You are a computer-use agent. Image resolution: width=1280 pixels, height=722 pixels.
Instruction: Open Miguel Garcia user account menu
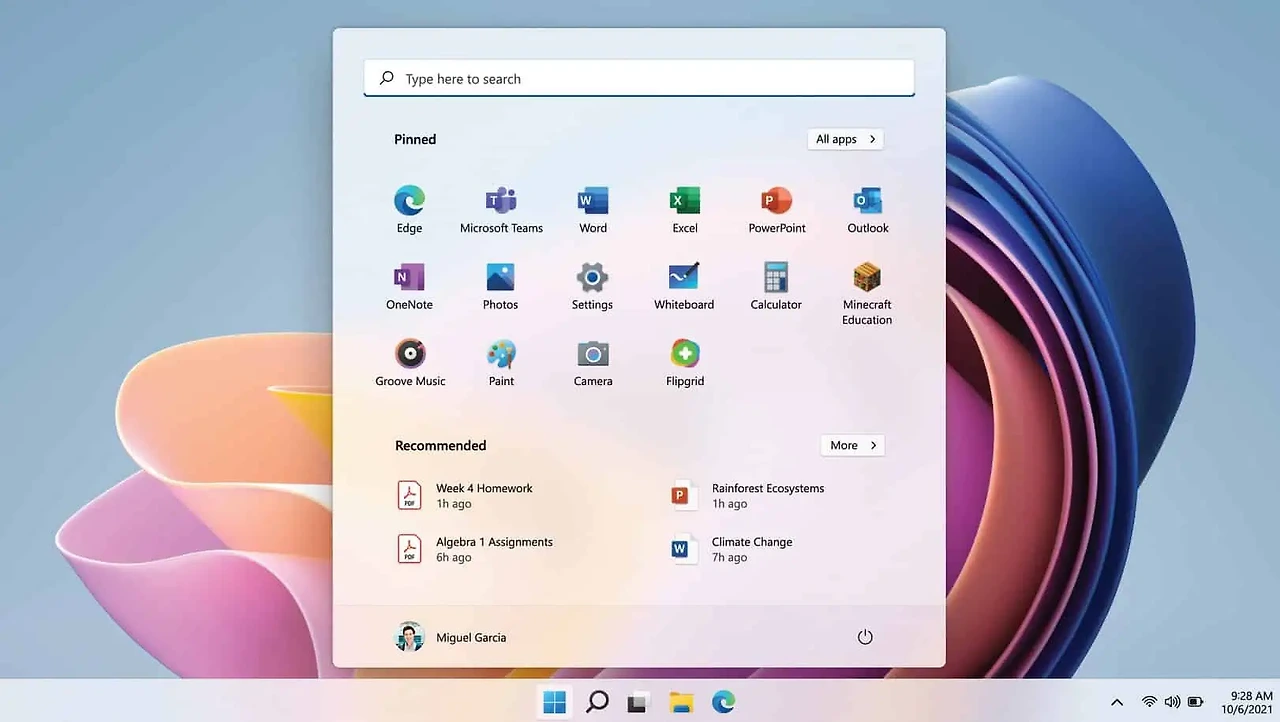tap(451, 637)
